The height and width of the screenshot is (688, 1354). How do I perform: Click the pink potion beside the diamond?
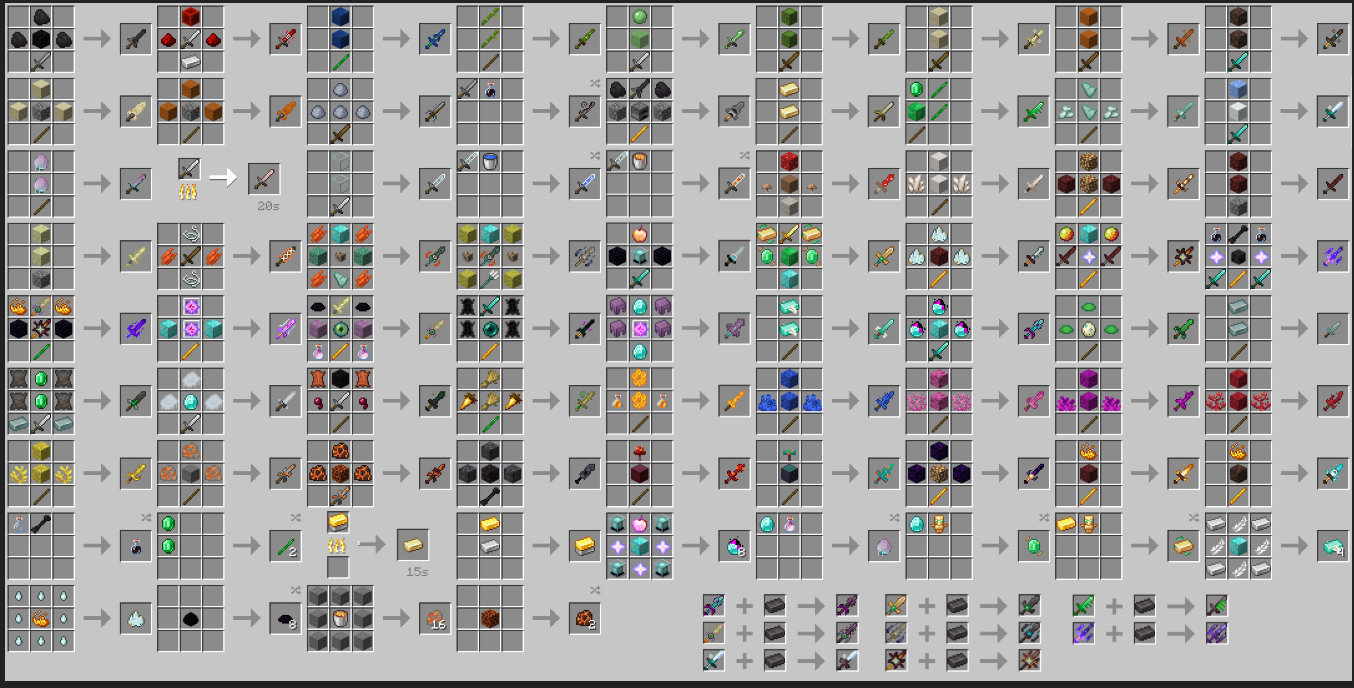(x=790, y=523)
